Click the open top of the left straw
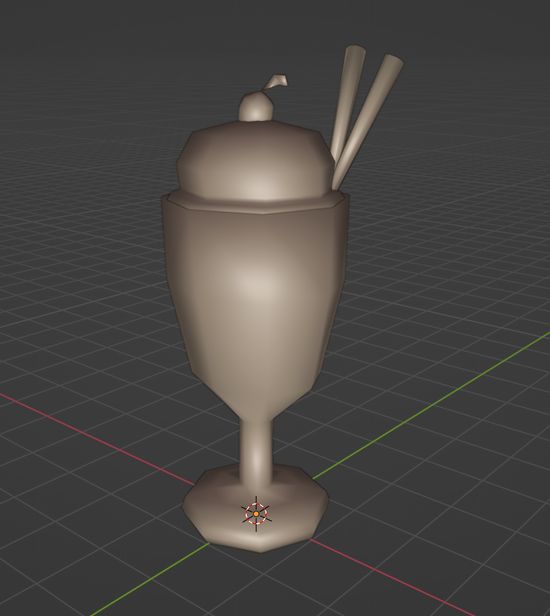 click(355, 49)
